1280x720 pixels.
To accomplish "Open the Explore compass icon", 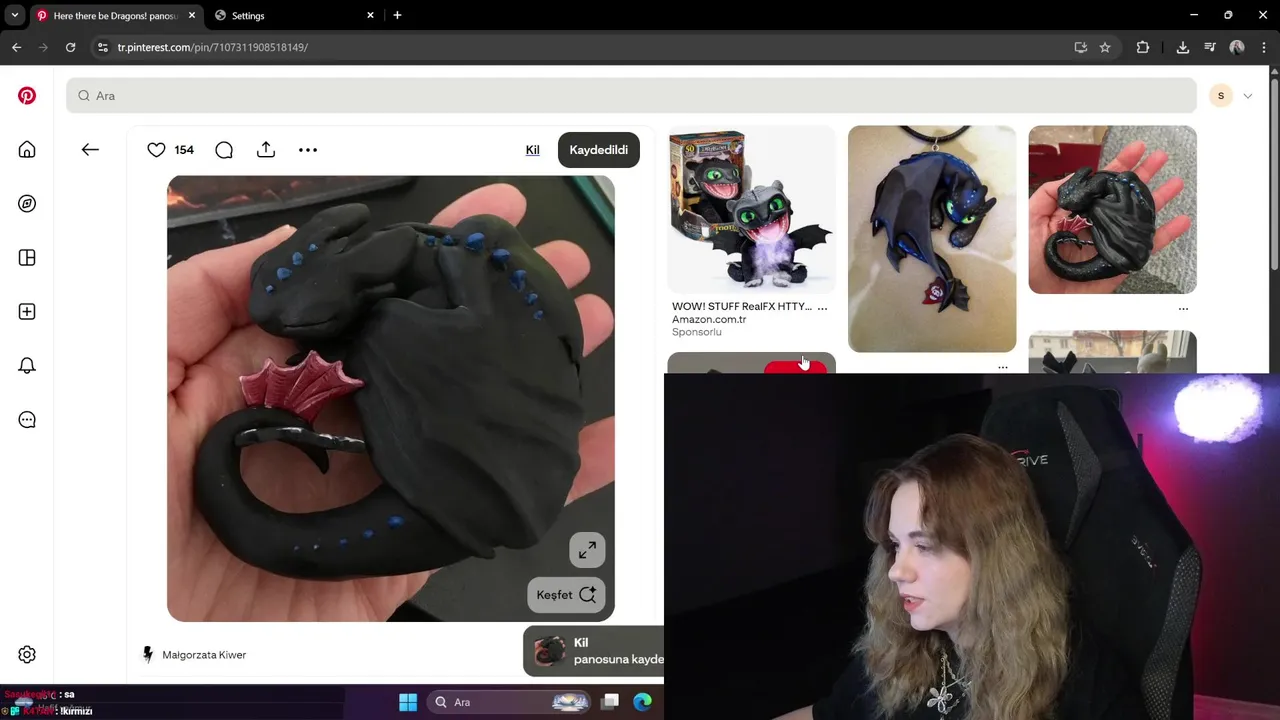I will pos(27,204).
